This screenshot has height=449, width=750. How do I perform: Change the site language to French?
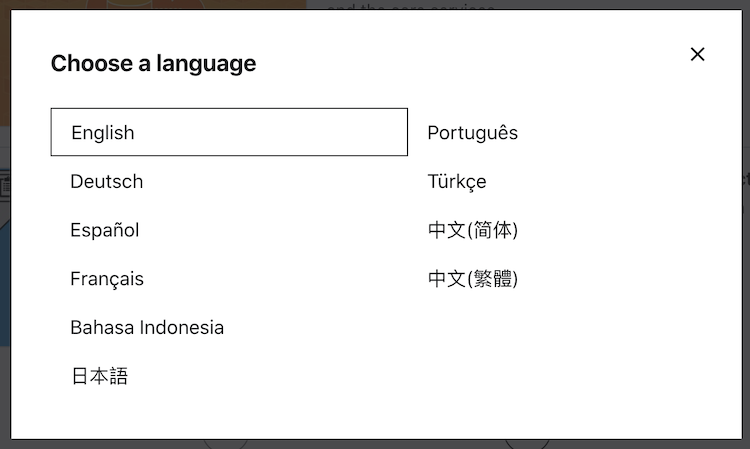coord(107,279)
